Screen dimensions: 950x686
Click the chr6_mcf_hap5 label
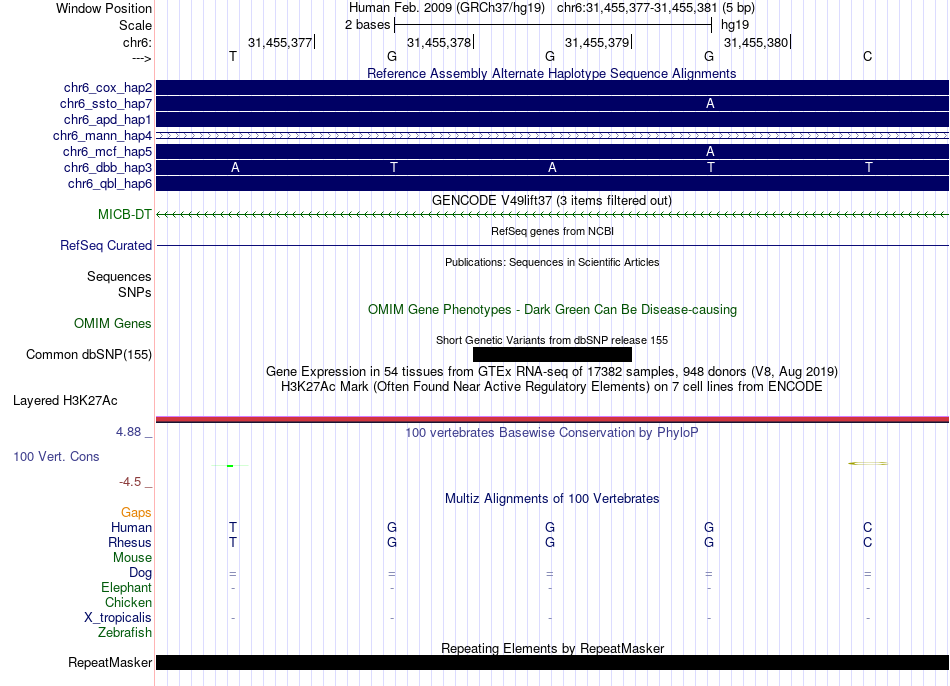click(107, 152)
